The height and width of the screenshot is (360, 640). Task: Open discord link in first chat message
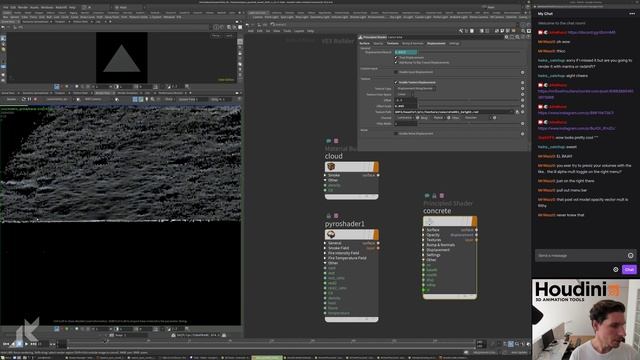click(x=591, y=33)
